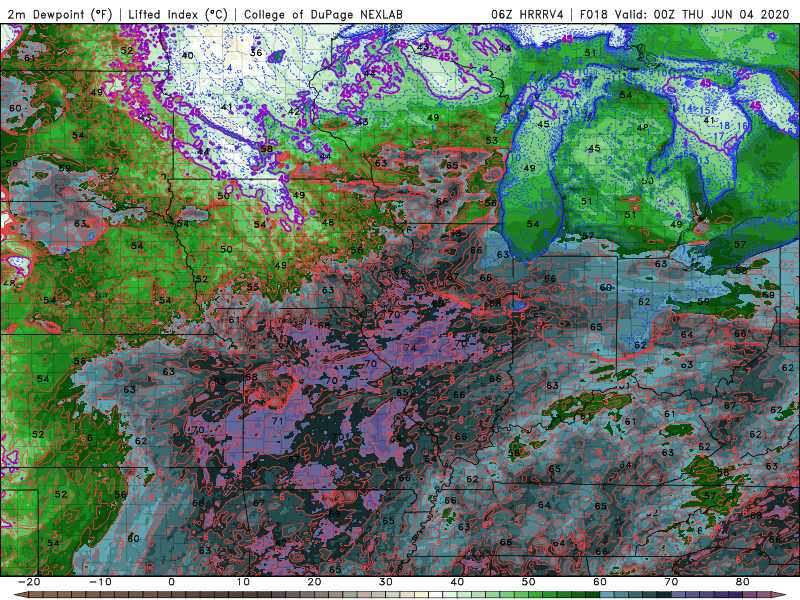Viewport: 800px width, 600px height.
Task: Click the 'Valid: 00Z THU JUN 04 2020' text
Action: (x=702, y=14)
